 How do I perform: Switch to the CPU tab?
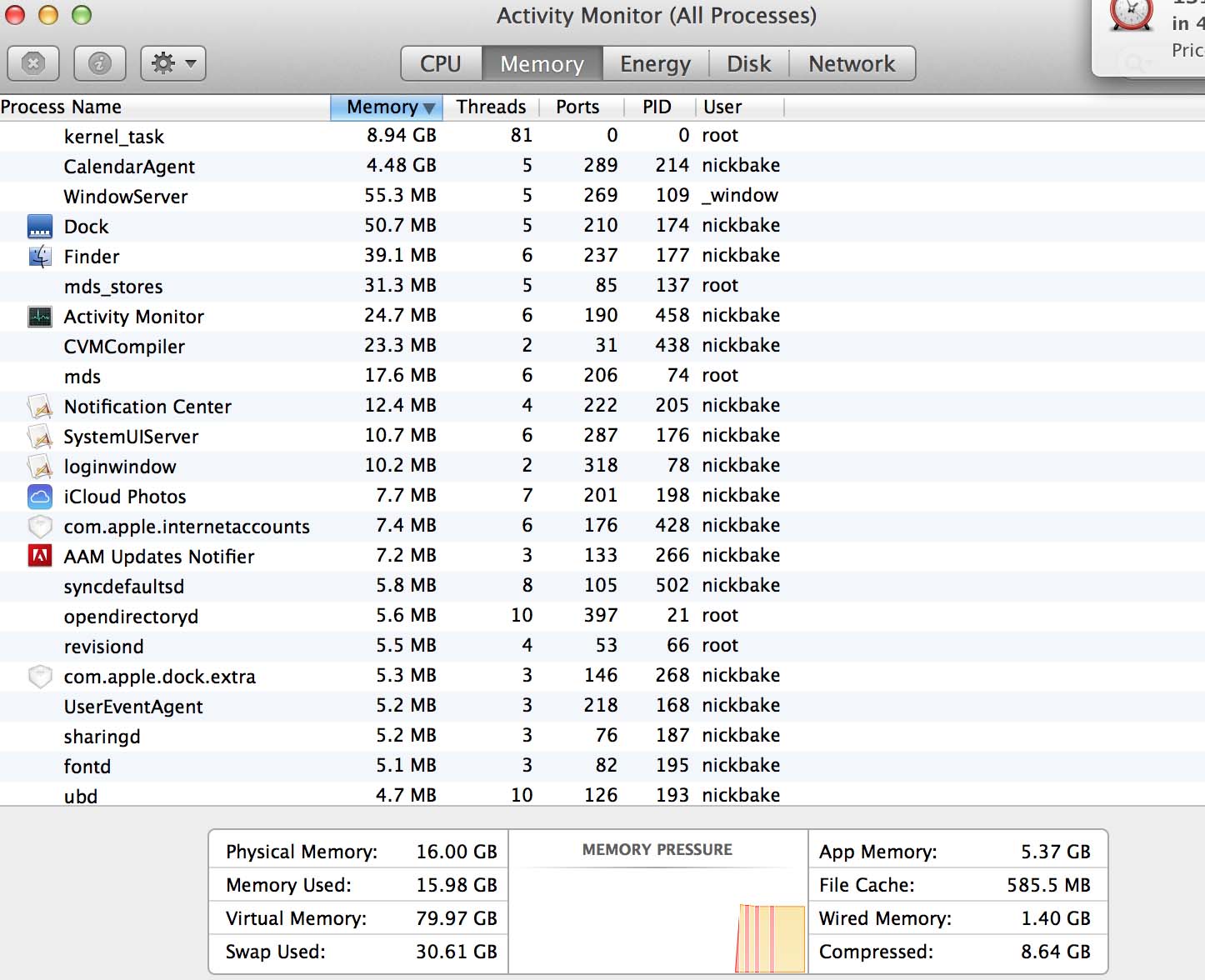point(441,63)
